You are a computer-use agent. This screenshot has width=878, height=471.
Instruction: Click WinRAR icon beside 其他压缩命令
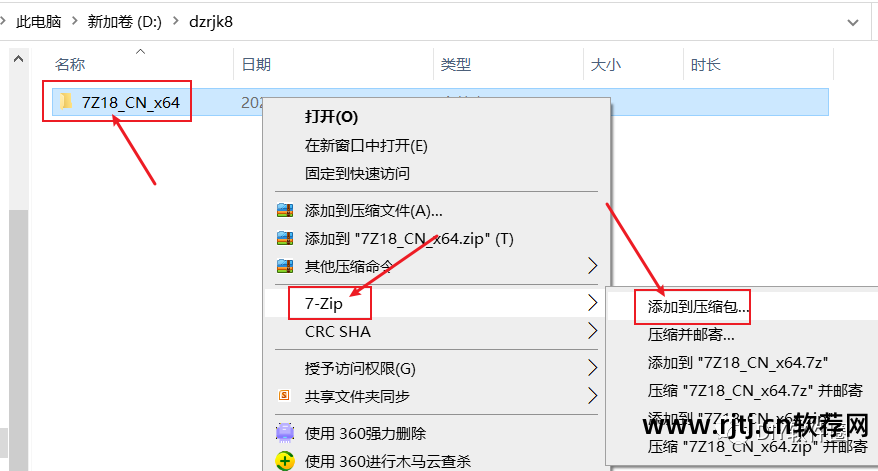coord(285,266)
